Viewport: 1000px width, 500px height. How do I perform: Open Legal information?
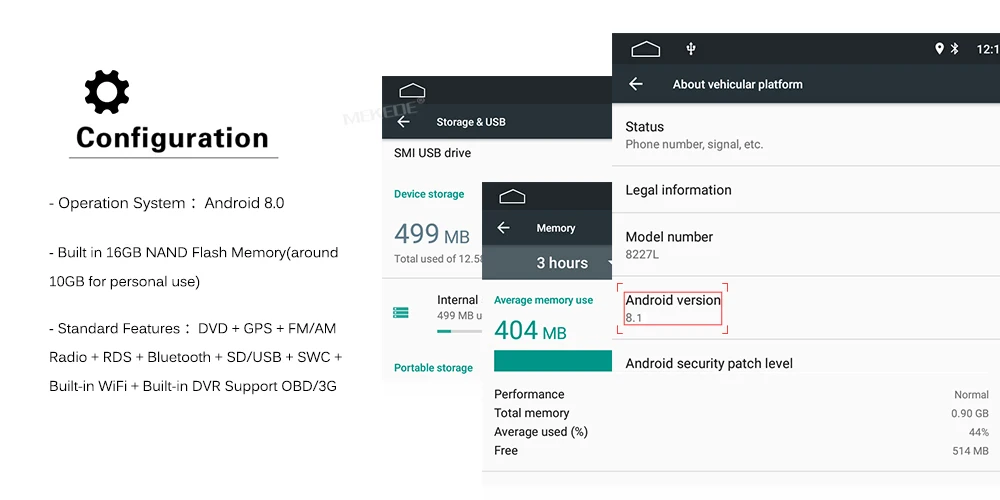(806, 190)
